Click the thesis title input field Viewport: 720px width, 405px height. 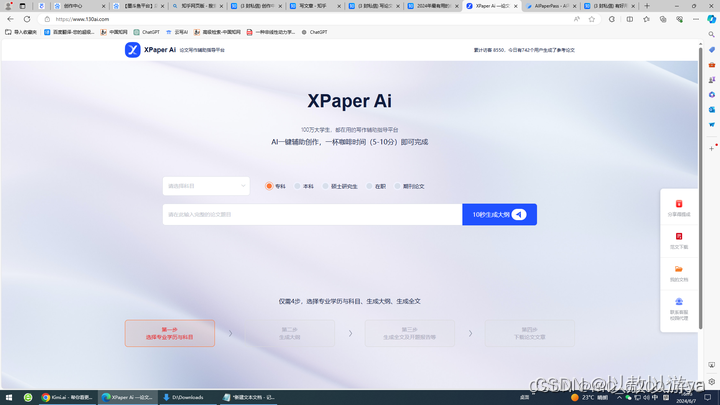click(x=312, y=214)
